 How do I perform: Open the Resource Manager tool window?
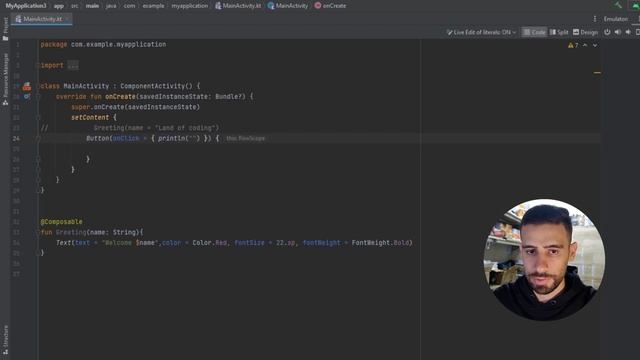pyautogui.click(x=5, y=79)
